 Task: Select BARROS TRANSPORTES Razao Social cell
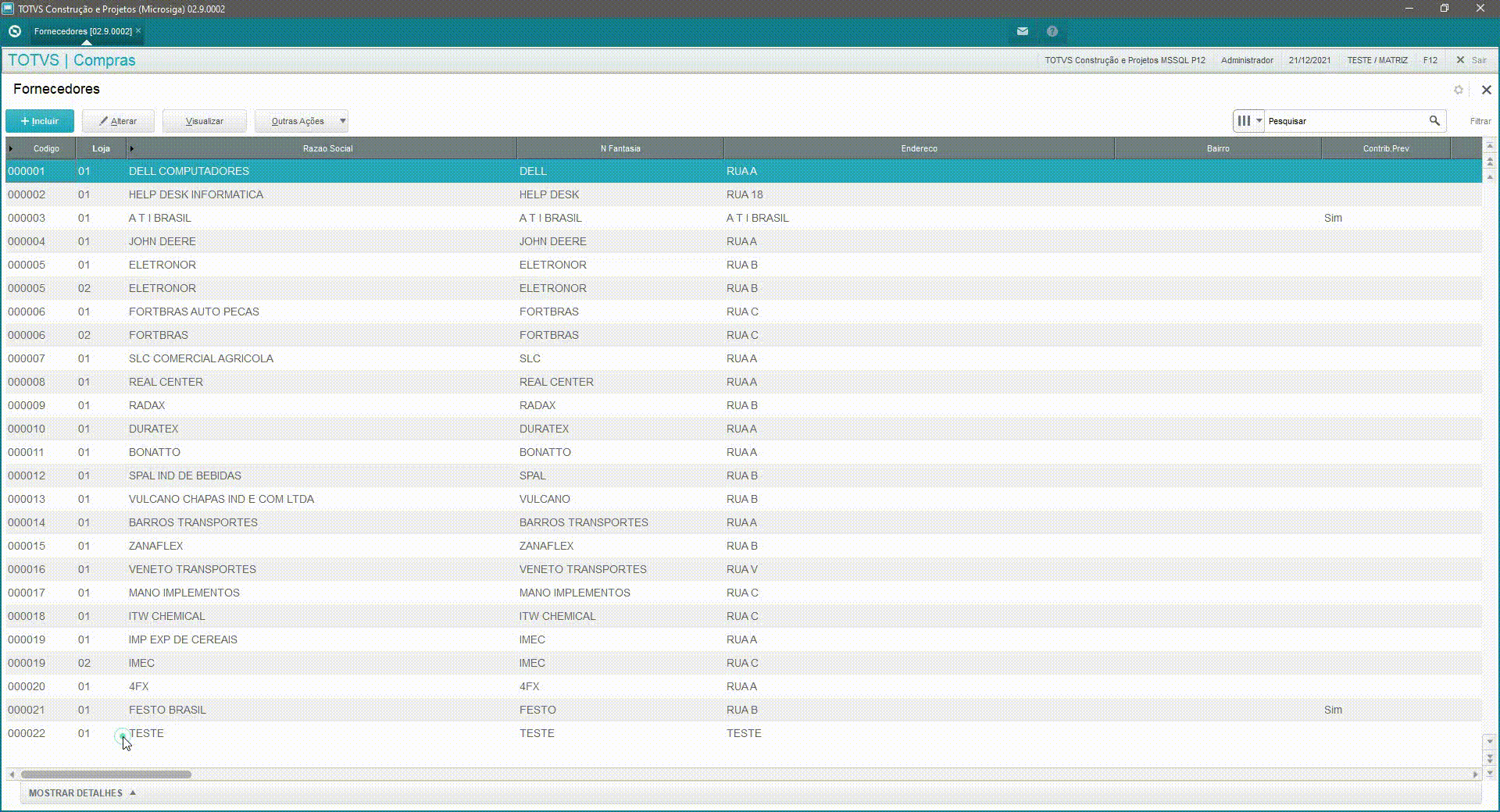point(321,522)
